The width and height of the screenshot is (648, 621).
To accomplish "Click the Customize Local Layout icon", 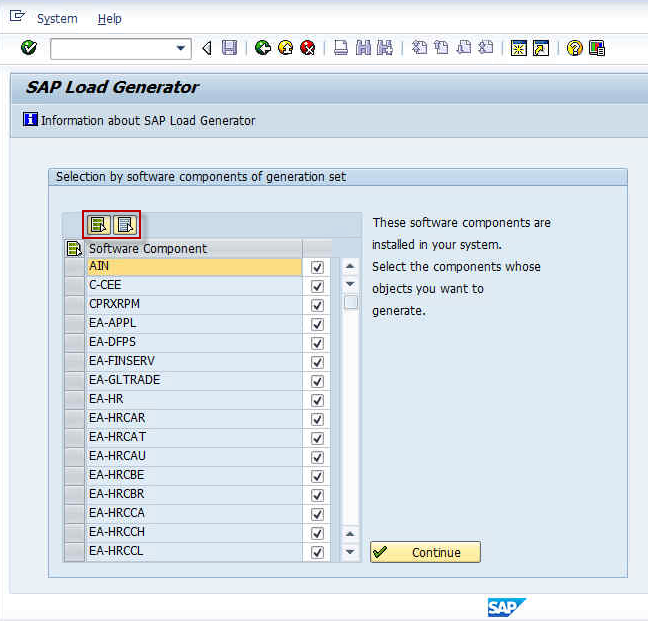I will point(597,48).
